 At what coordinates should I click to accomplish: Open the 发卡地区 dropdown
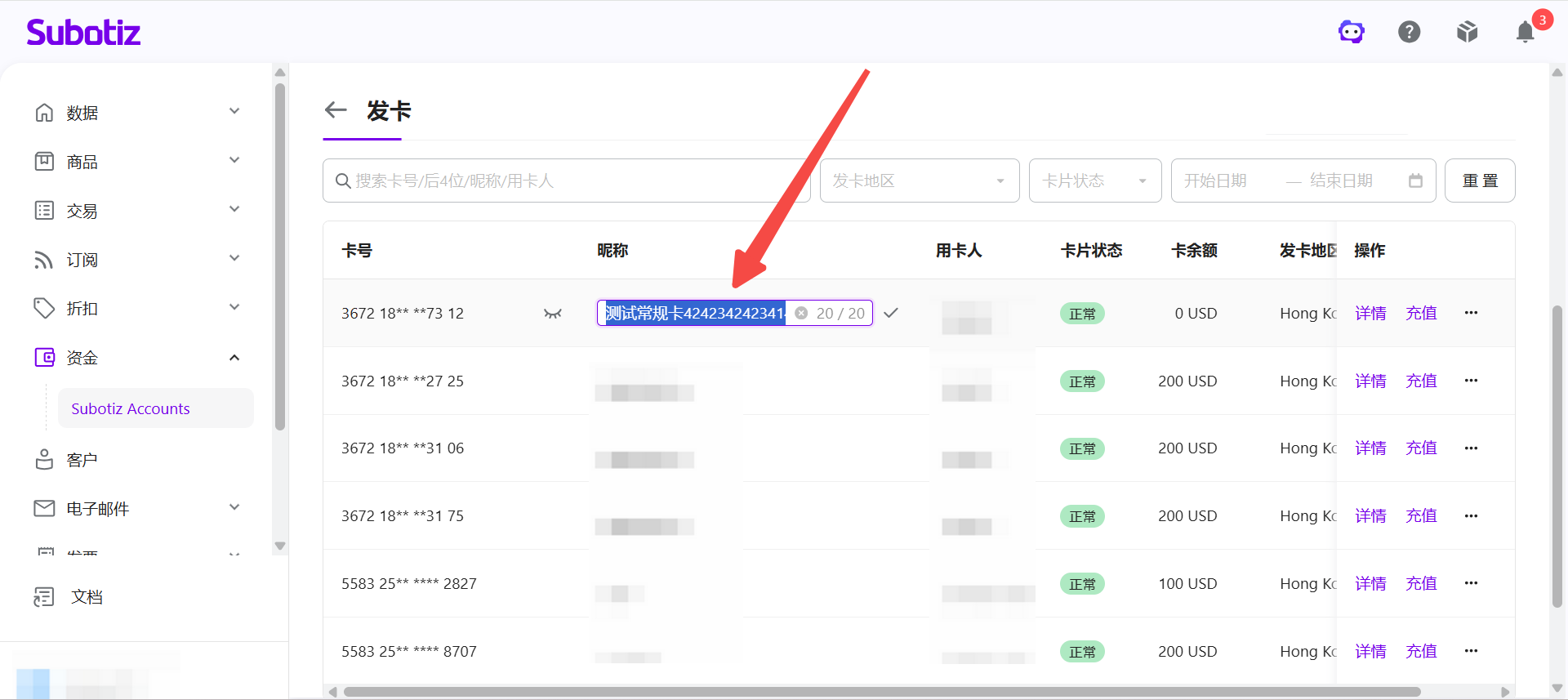[920, 181]
